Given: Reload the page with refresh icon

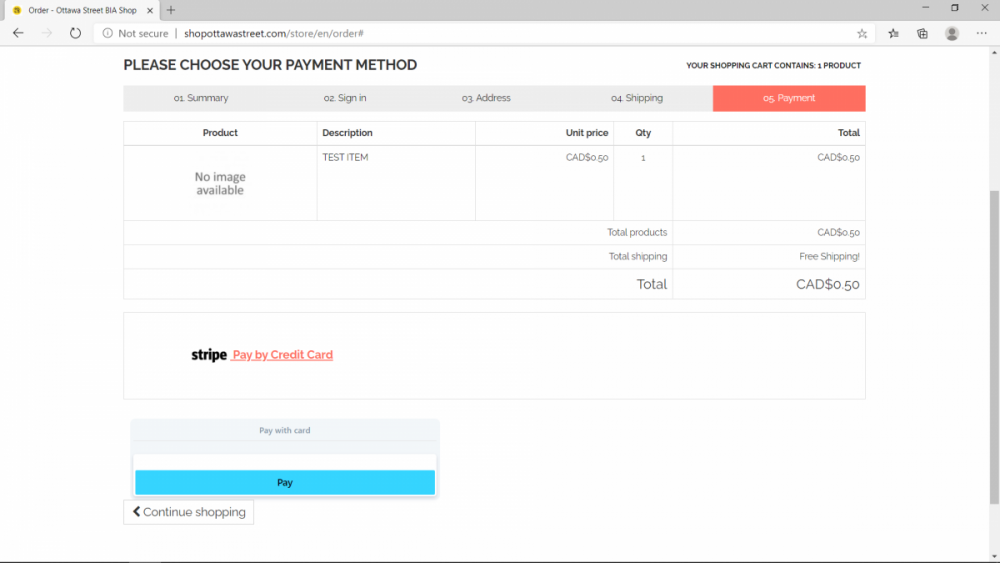Looking at the screenshot, I should coord(75,33).
